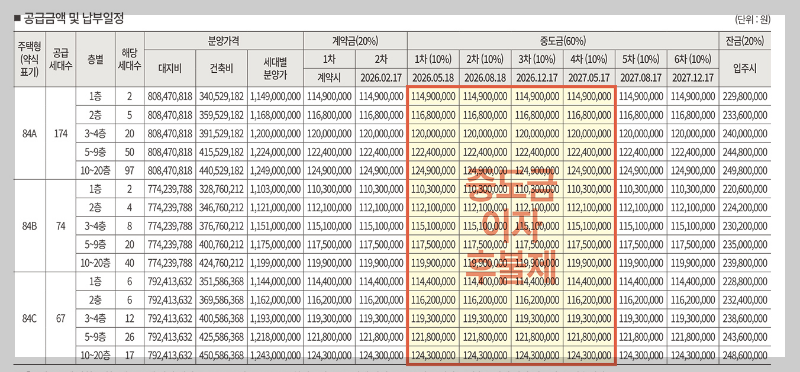
Task: Click the '2027.05.17' date cell
Action: (x=589, y=78)
